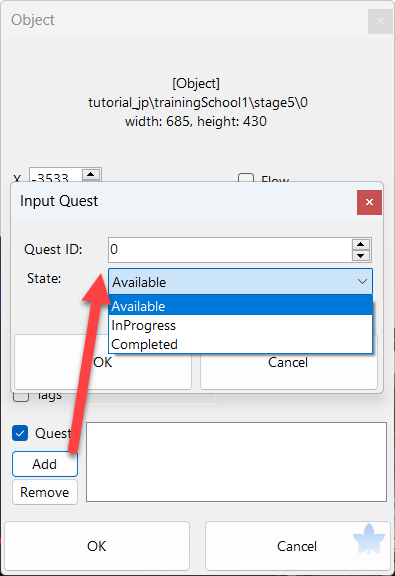Focus the Quest ID input field

pos(230,250)
